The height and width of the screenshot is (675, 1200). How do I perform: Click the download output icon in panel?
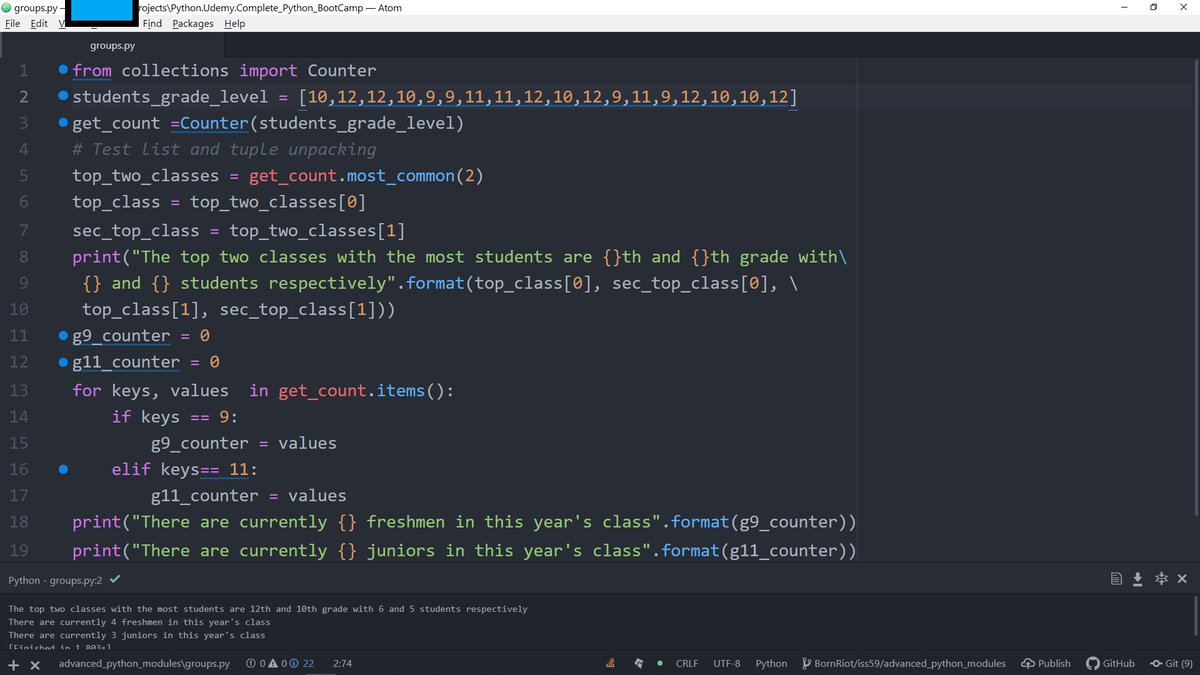1138,579
